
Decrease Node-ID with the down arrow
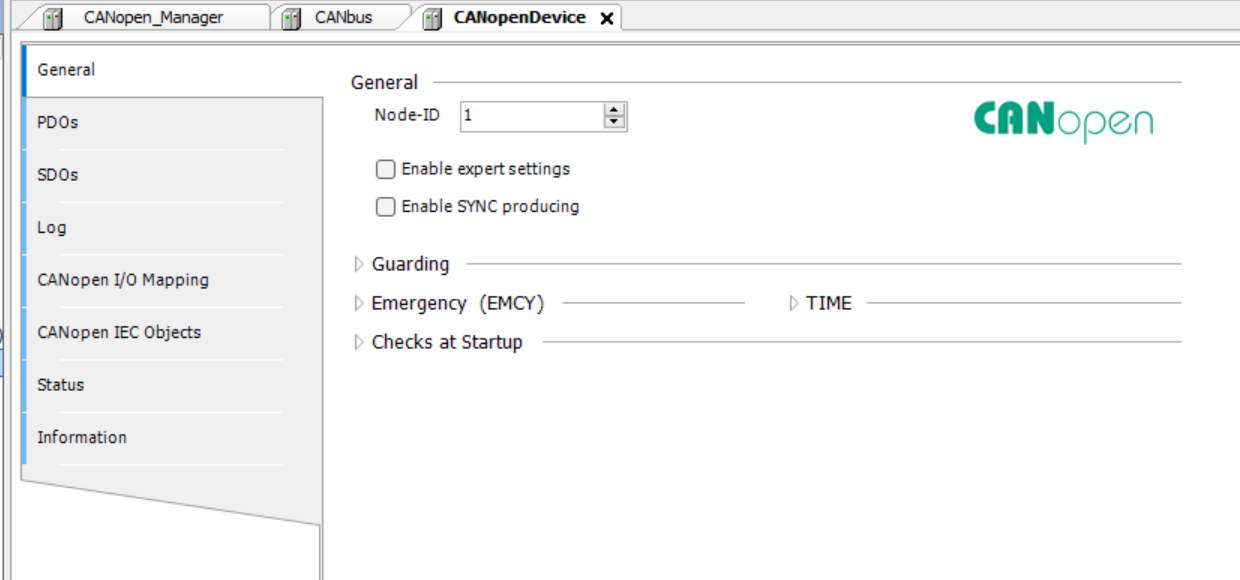tap(614, 122)
